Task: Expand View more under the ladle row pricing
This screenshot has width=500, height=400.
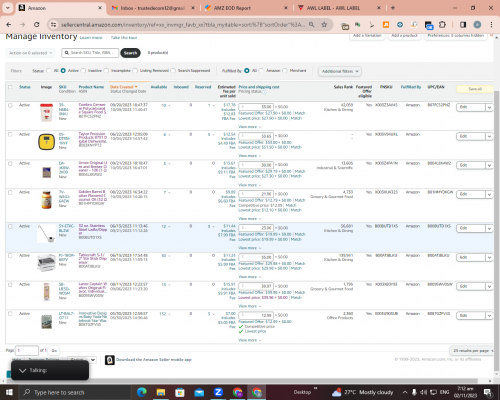Action: tap(249, 248)
